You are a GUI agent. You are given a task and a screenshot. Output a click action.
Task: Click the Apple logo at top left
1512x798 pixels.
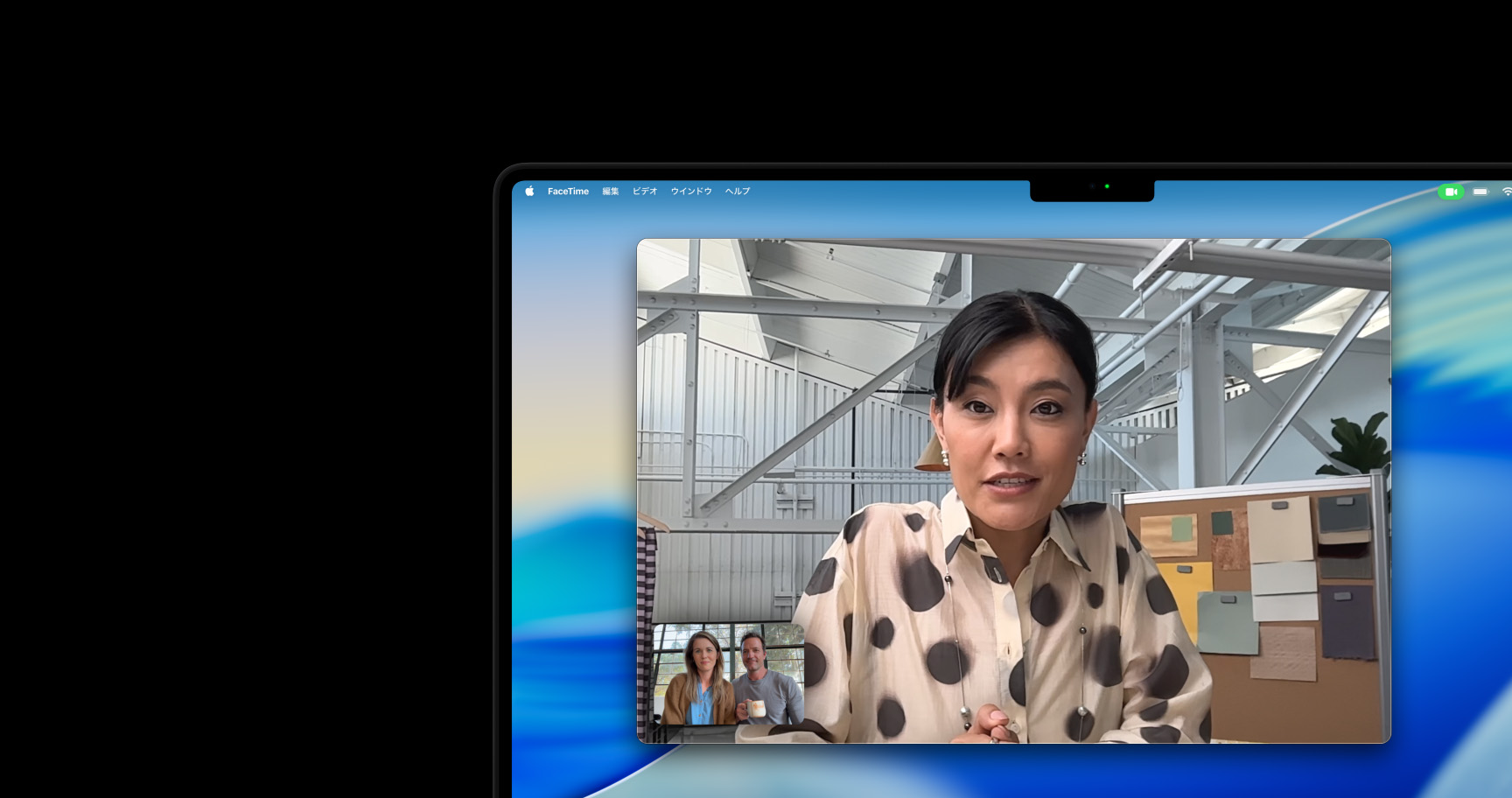coord(530,191)
